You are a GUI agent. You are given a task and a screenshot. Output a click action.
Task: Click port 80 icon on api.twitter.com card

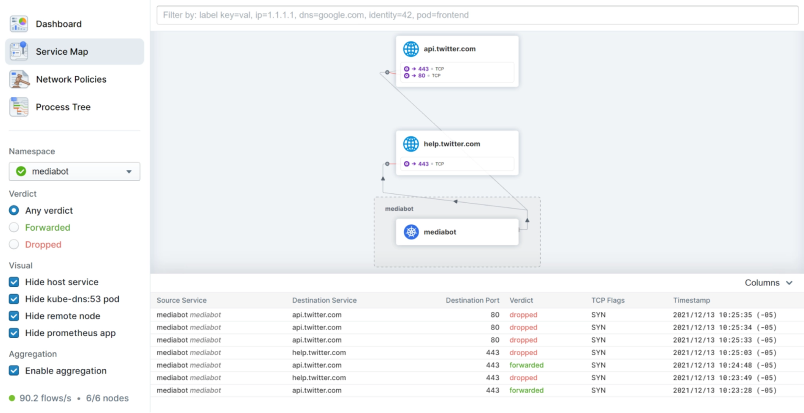pyautogui.click(x=407, y=75)
